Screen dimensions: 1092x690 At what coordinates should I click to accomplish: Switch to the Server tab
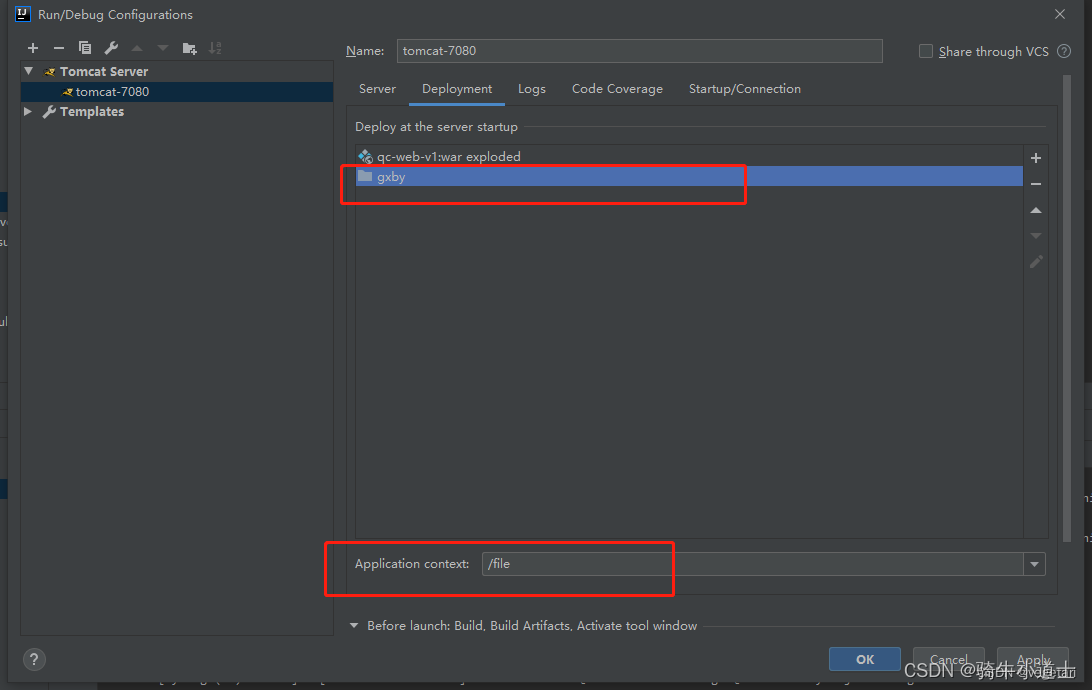tap(377, 89)
